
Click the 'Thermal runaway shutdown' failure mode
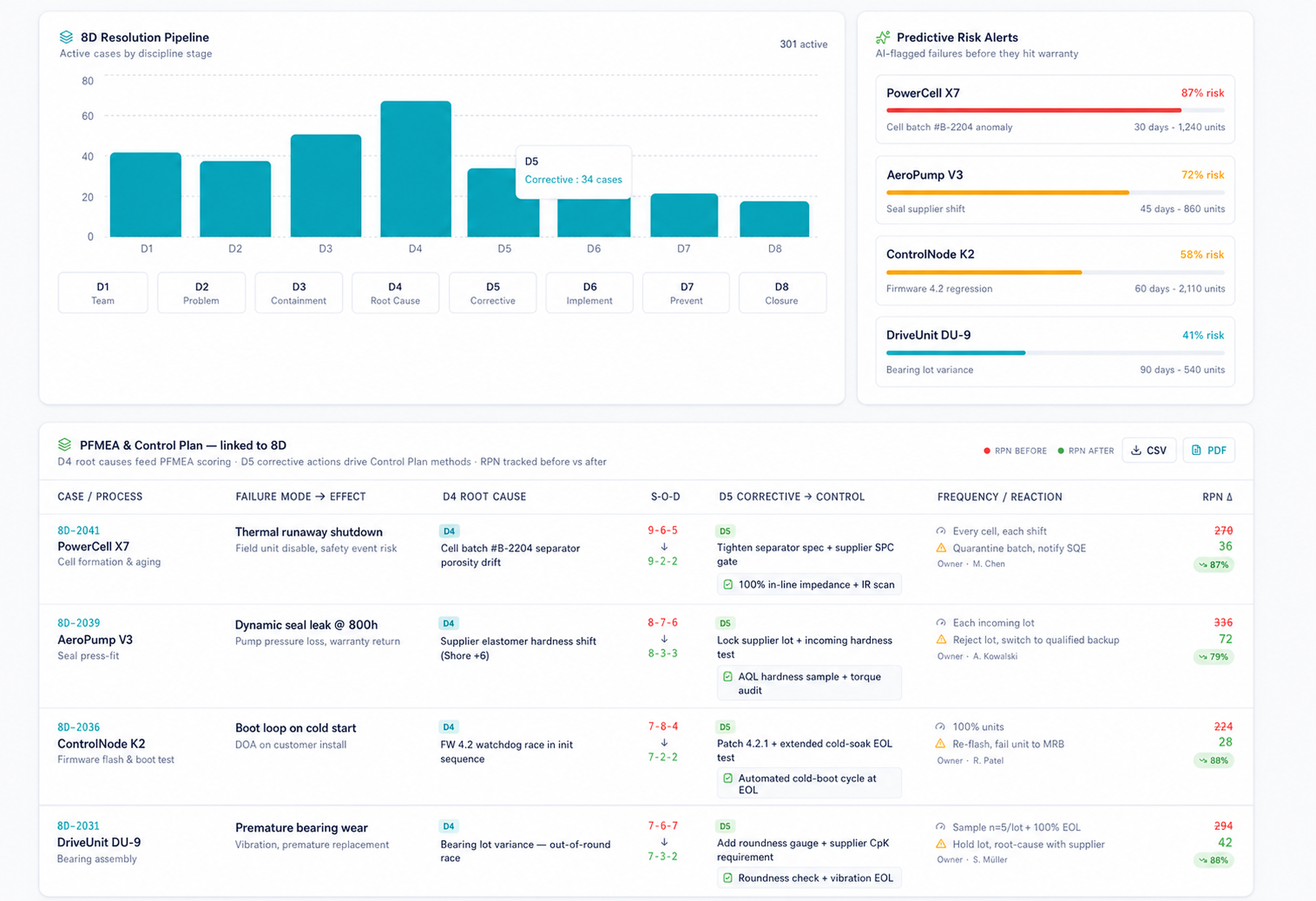pyautogui.click(x=309, y=532)
